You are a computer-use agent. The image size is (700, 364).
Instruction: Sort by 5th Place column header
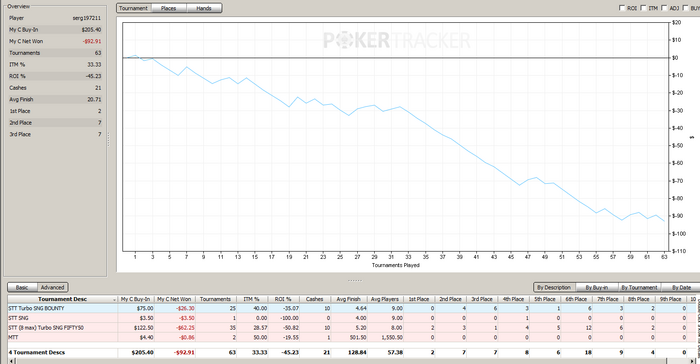(x=545, y=299)
